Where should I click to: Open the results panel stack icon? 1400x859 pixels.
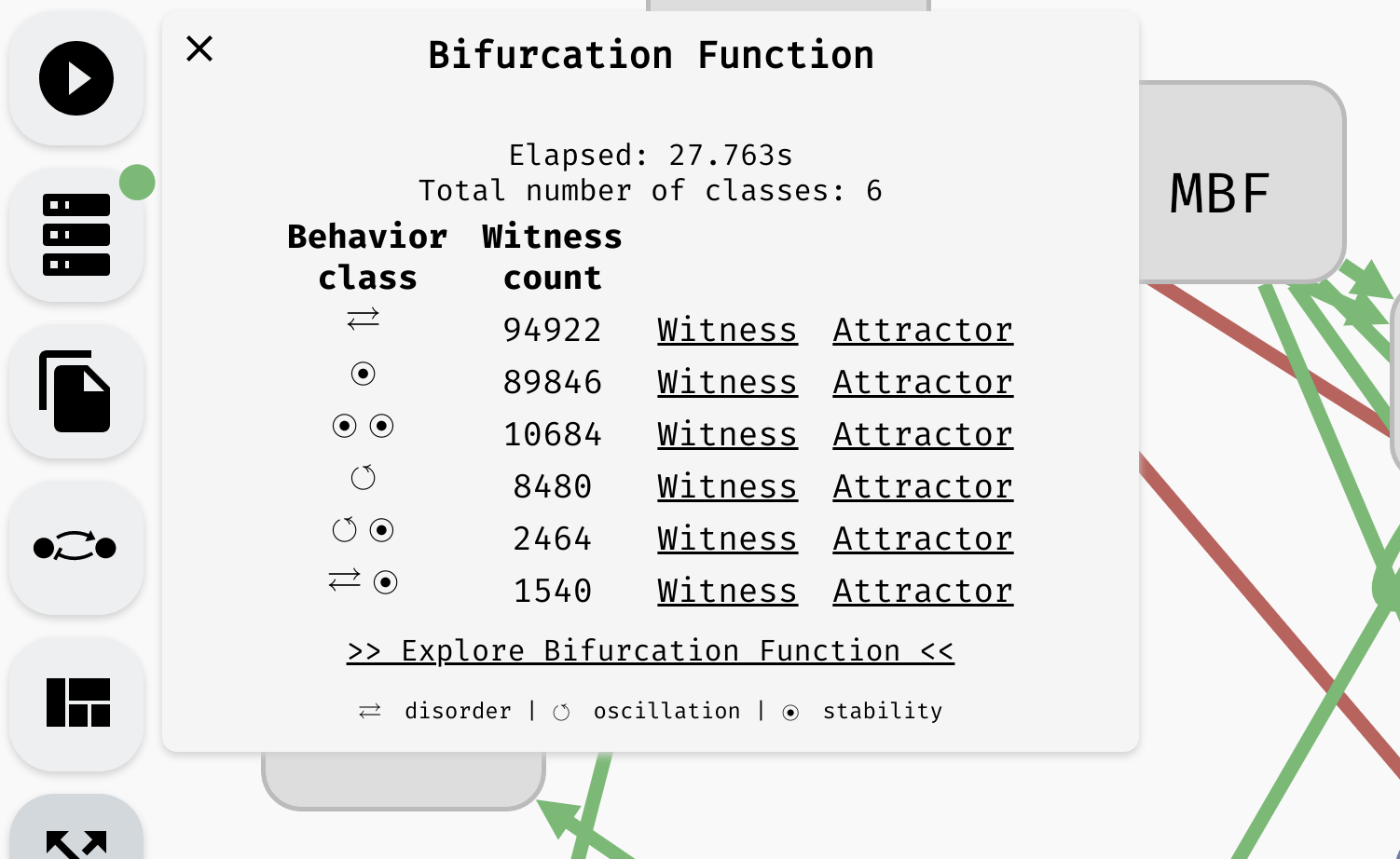click(x=76, y=235)
